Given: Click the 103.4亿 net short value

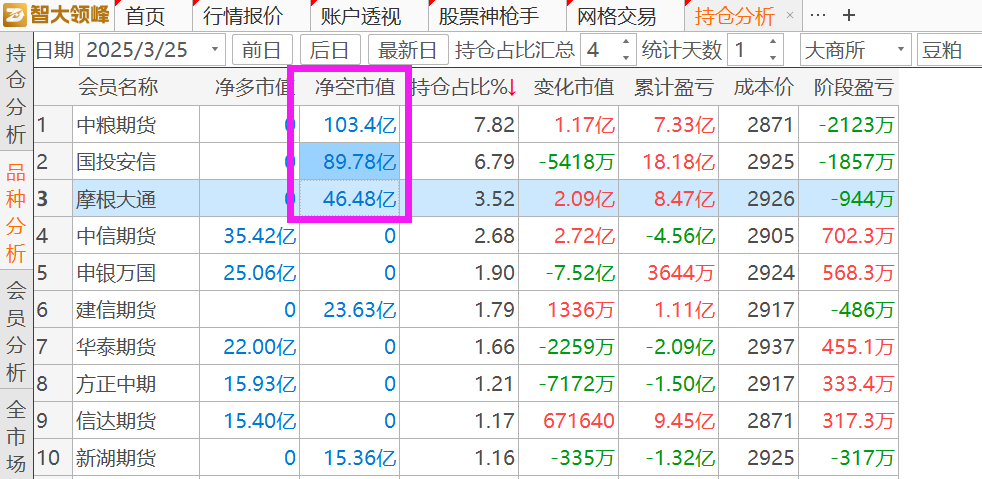Looking at the screenshot, I should pos(360,125).
